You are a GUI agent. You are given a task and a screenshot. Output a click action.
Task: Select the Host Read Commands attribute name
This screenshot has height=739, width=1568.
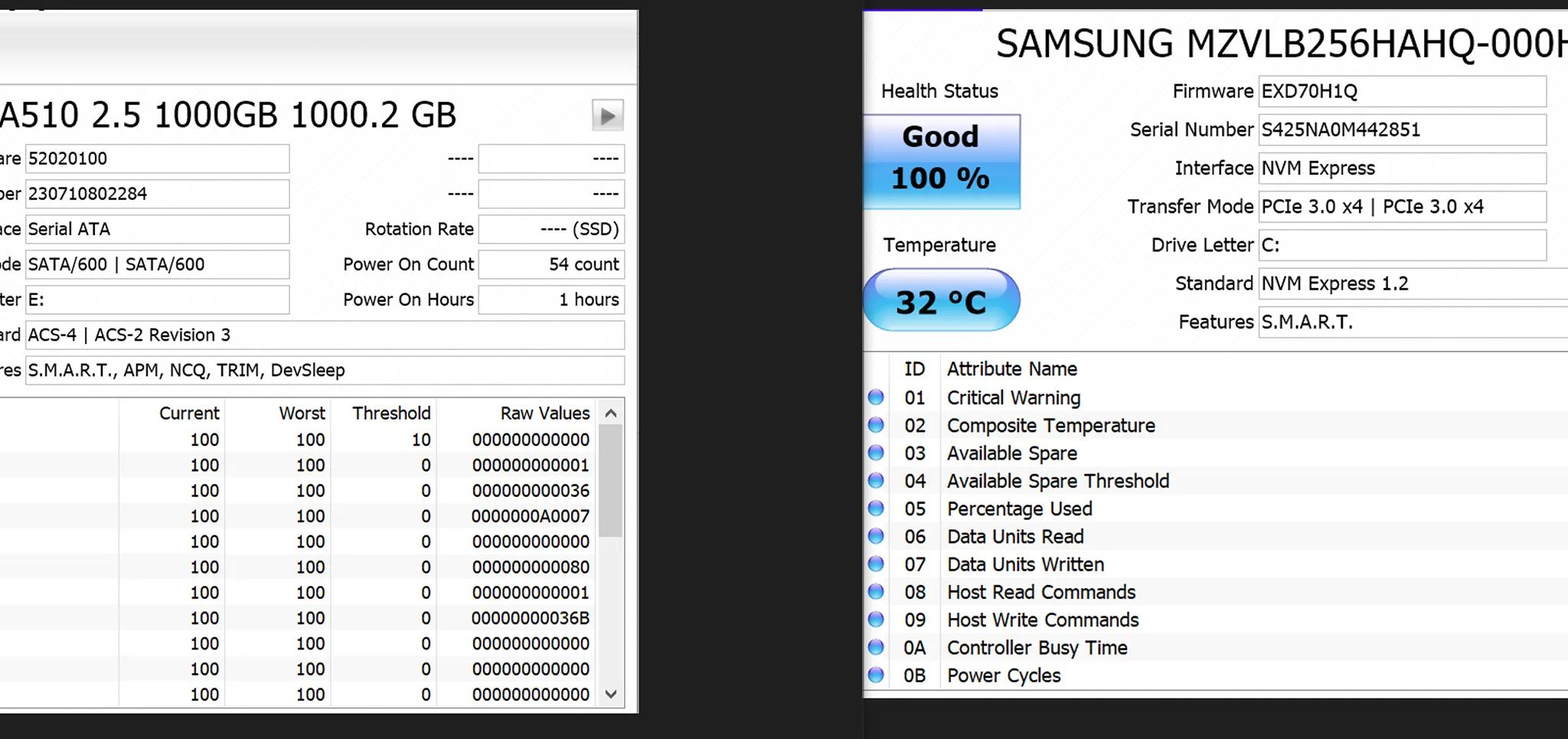tap(1041, 592)
